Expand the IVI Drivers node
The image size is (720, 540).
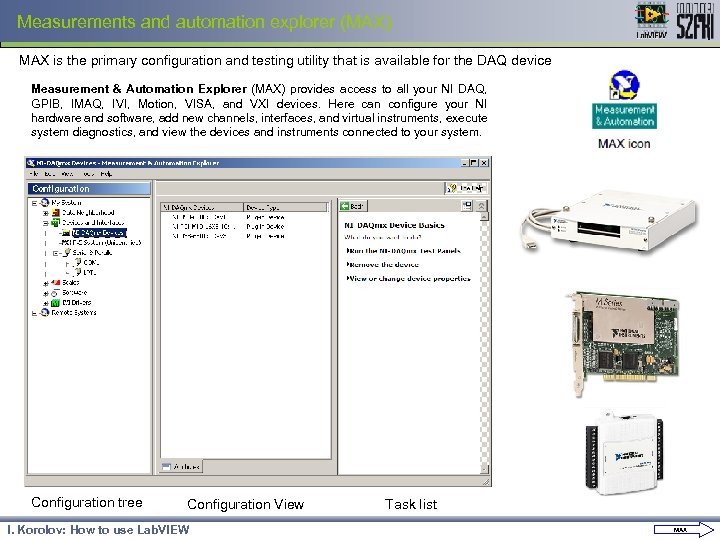coord(45,303)
